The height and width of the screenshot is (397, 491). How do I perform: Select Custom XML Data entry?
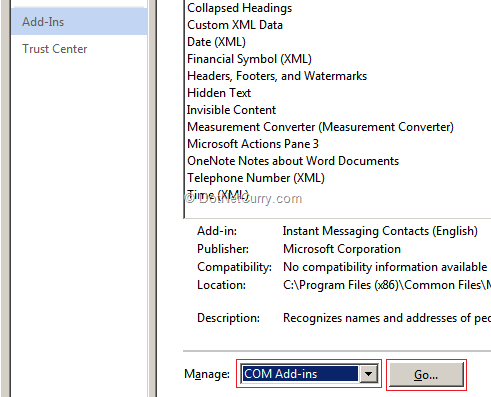click(x=235, y=25)
